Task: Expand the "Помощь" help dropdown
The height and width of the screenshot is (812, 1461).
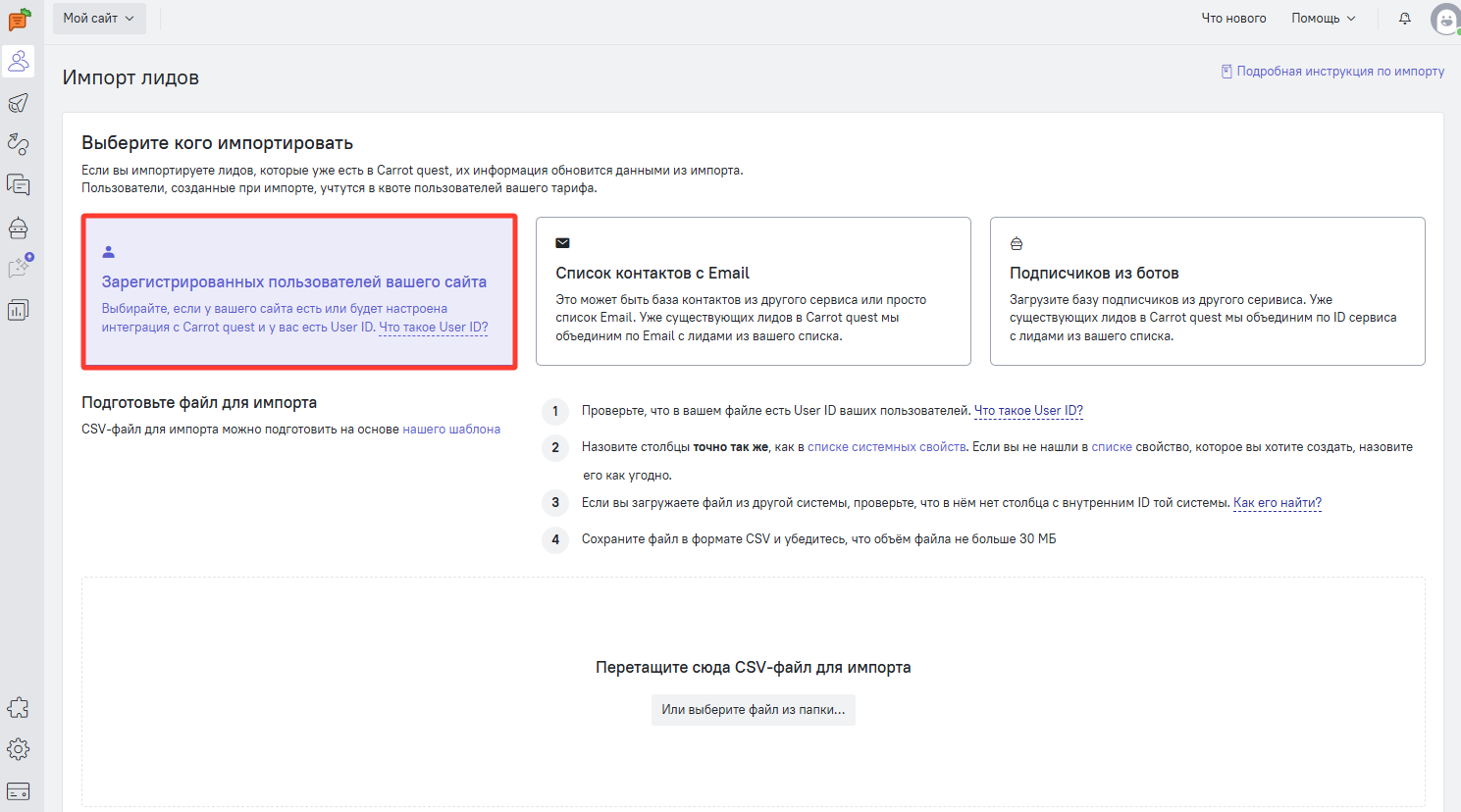Action: (1323, 19)
